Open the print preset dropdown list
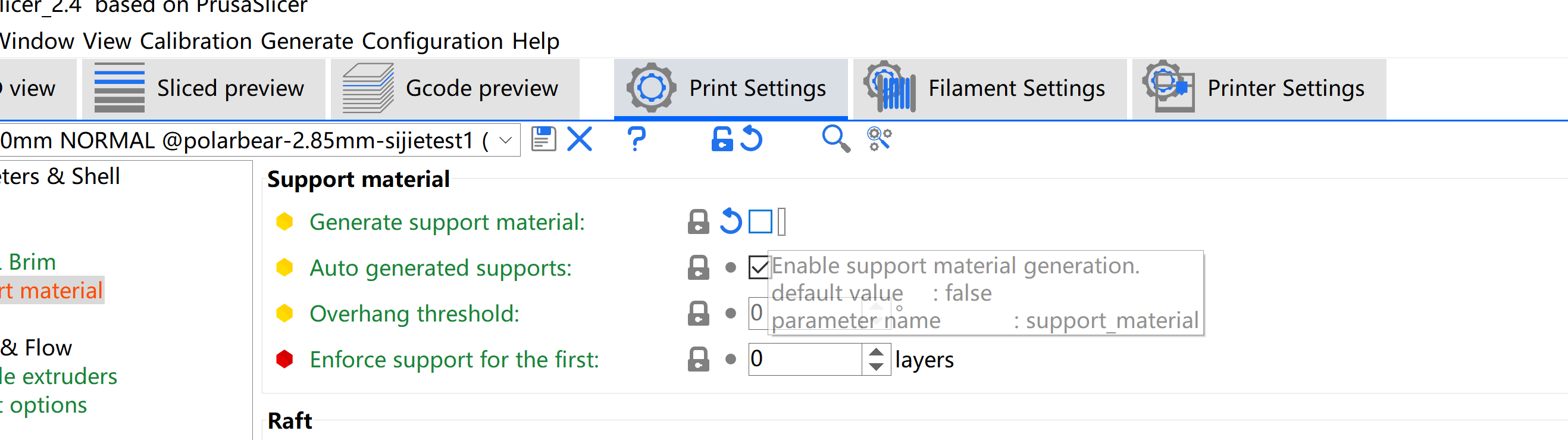Viewport: 1568px width, 440px height. point(505,141)
